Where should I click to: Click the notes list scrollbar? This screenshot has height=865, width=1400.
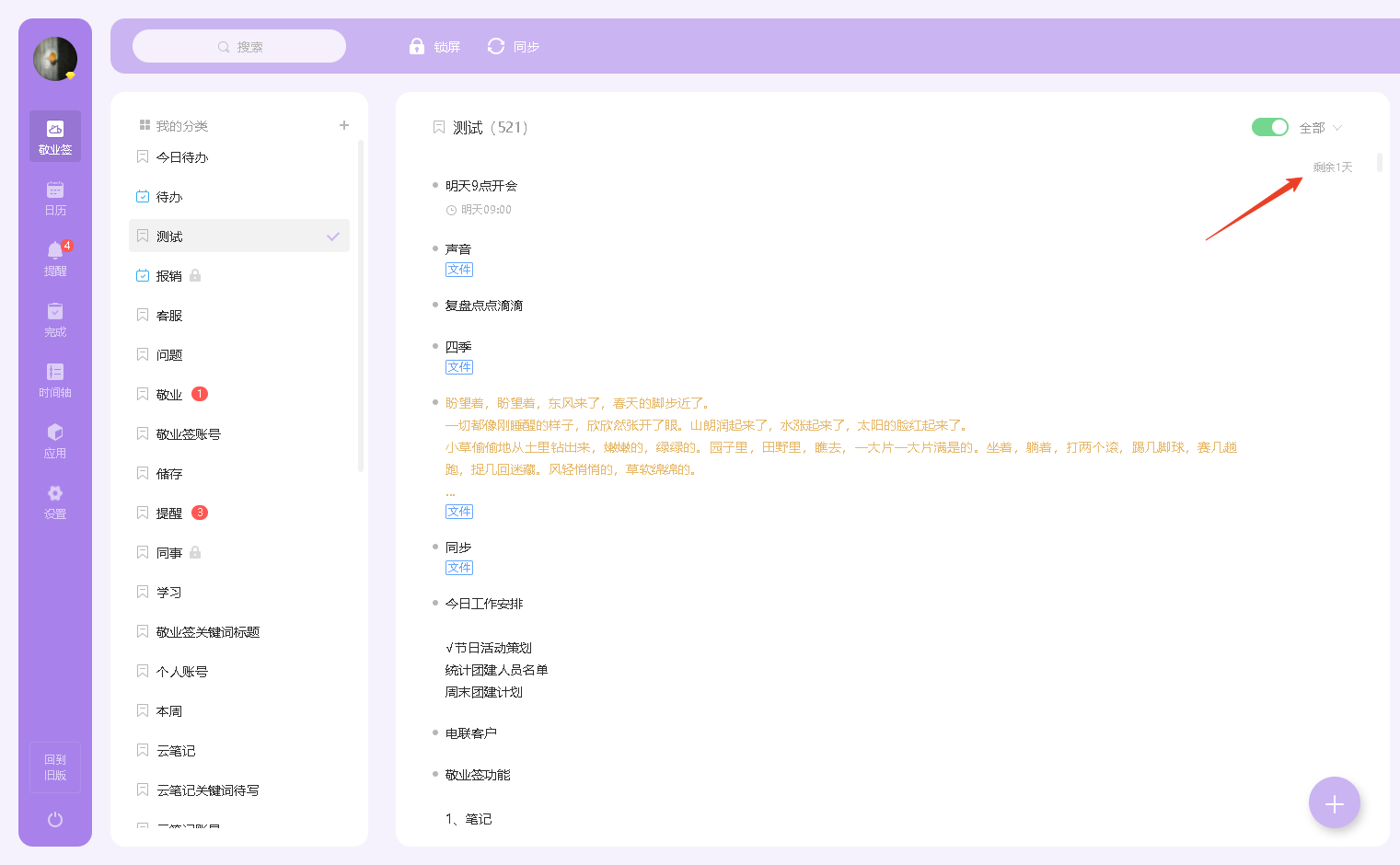tap(1379, 163)
